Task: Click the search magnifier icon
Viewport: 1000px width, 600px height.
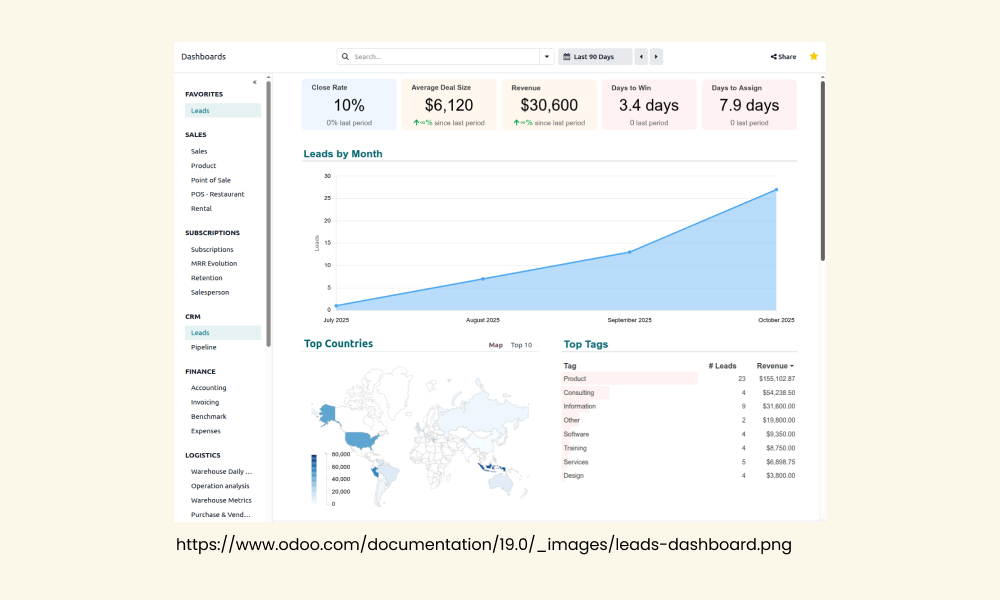Action: pos(345,57)
